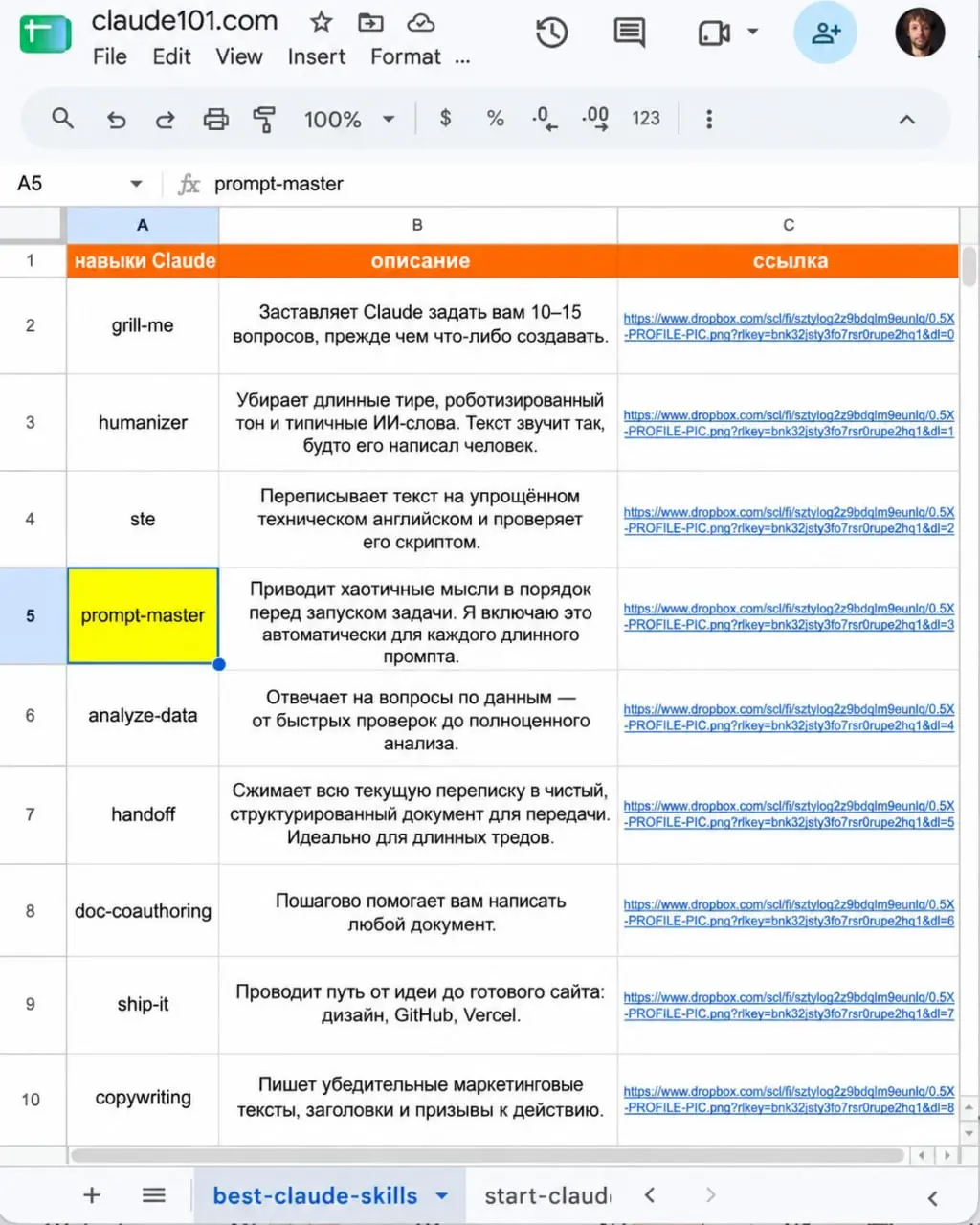Decrease decimal places

545,119
